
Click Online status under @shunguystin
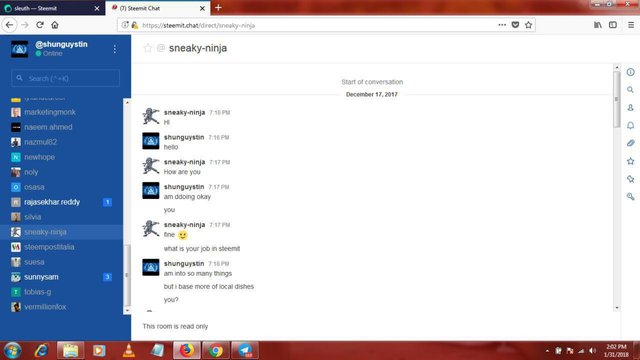tap(49, 53)
